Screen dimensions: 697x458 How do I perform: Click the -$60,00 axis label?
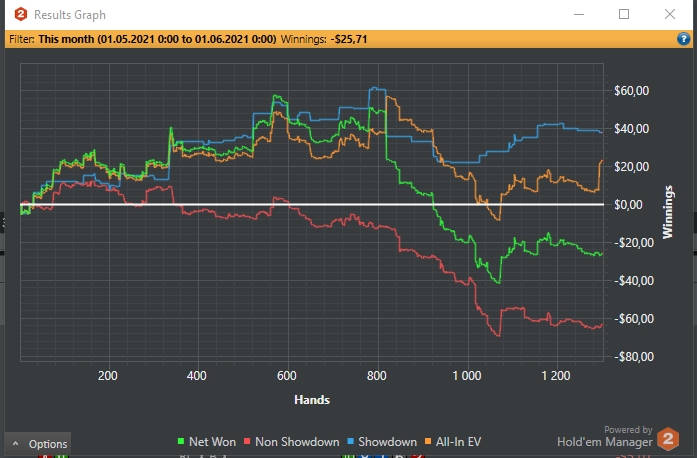coord(634,319)
